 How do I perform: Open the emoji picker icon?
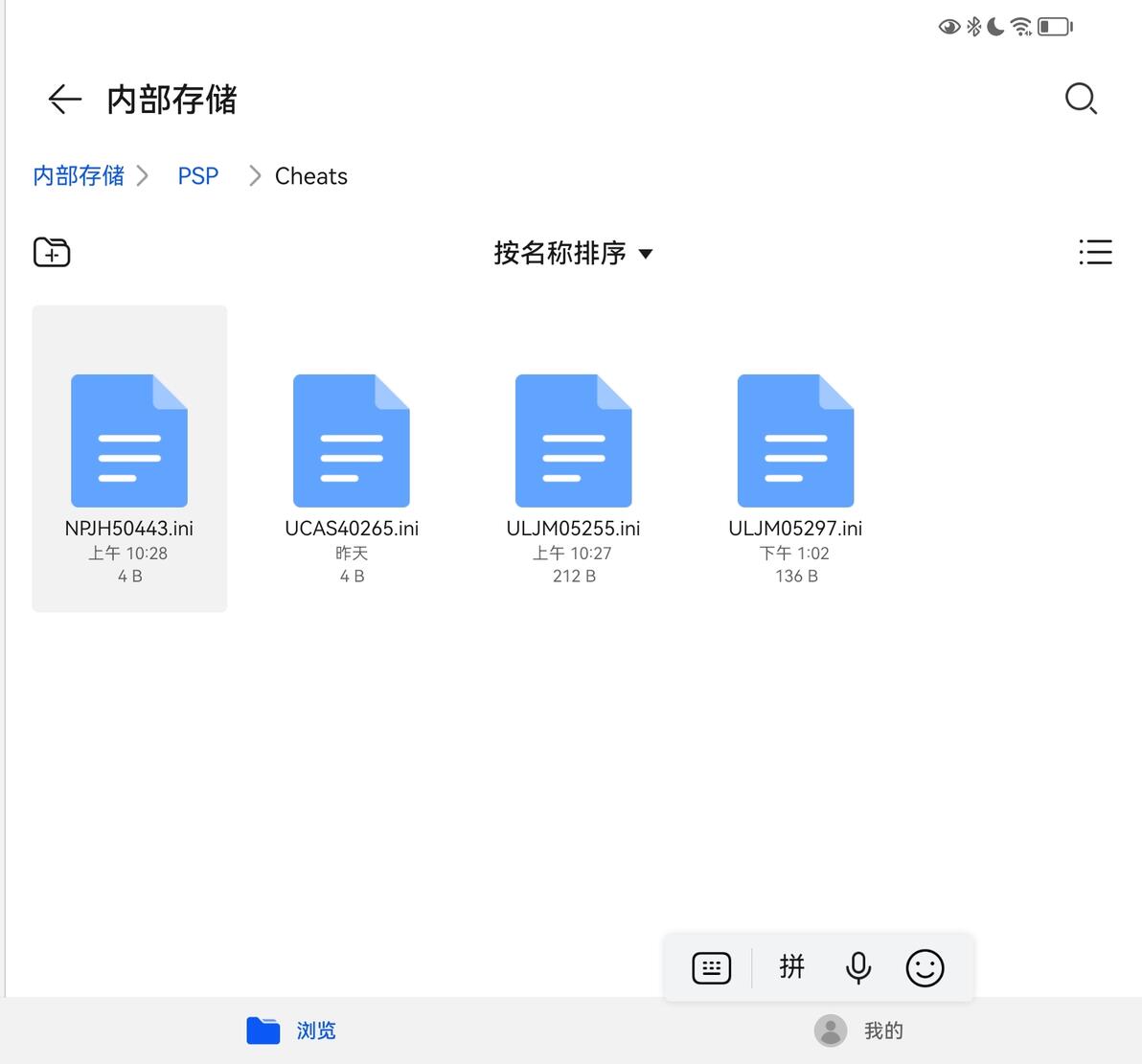coord(924,967)
